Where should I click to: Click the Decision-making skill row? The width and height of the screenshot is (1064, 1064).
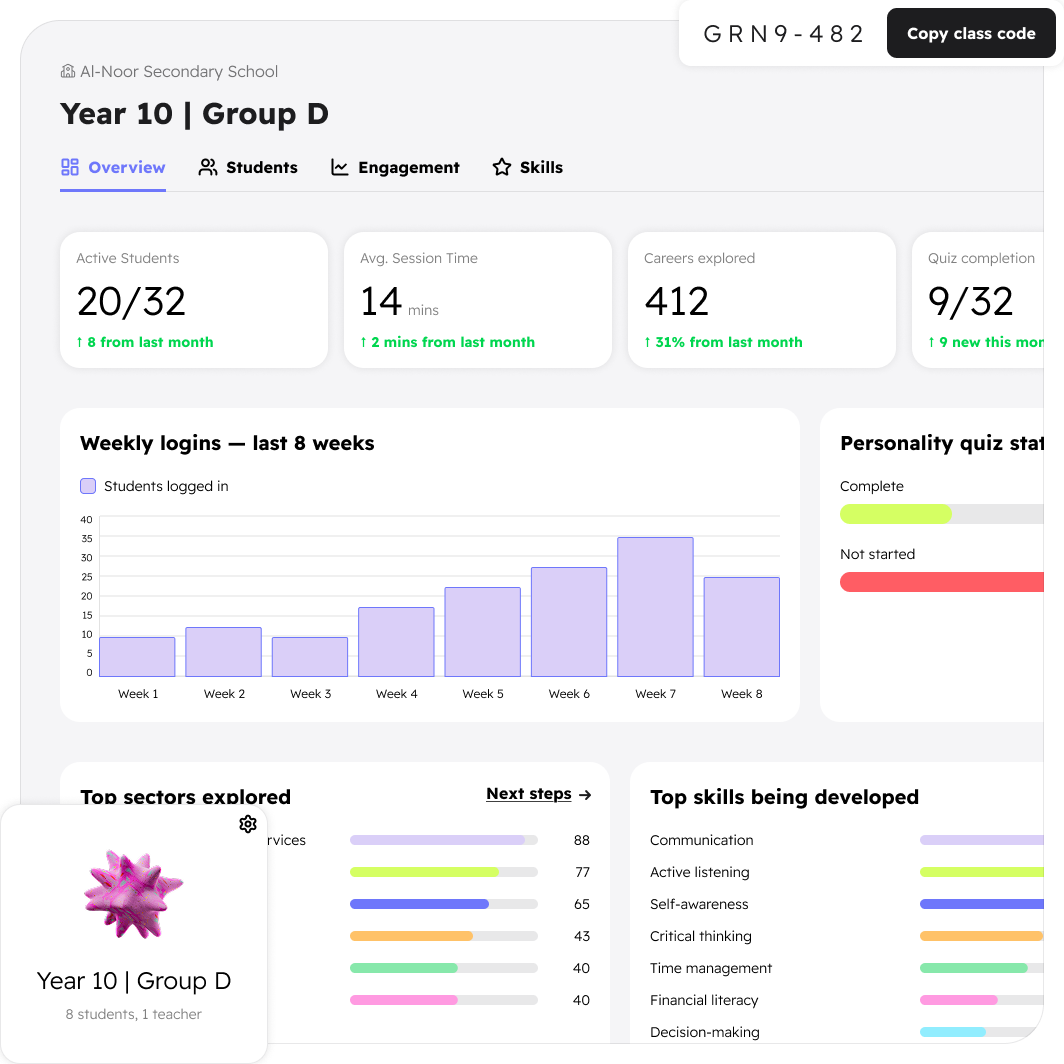846,1031
